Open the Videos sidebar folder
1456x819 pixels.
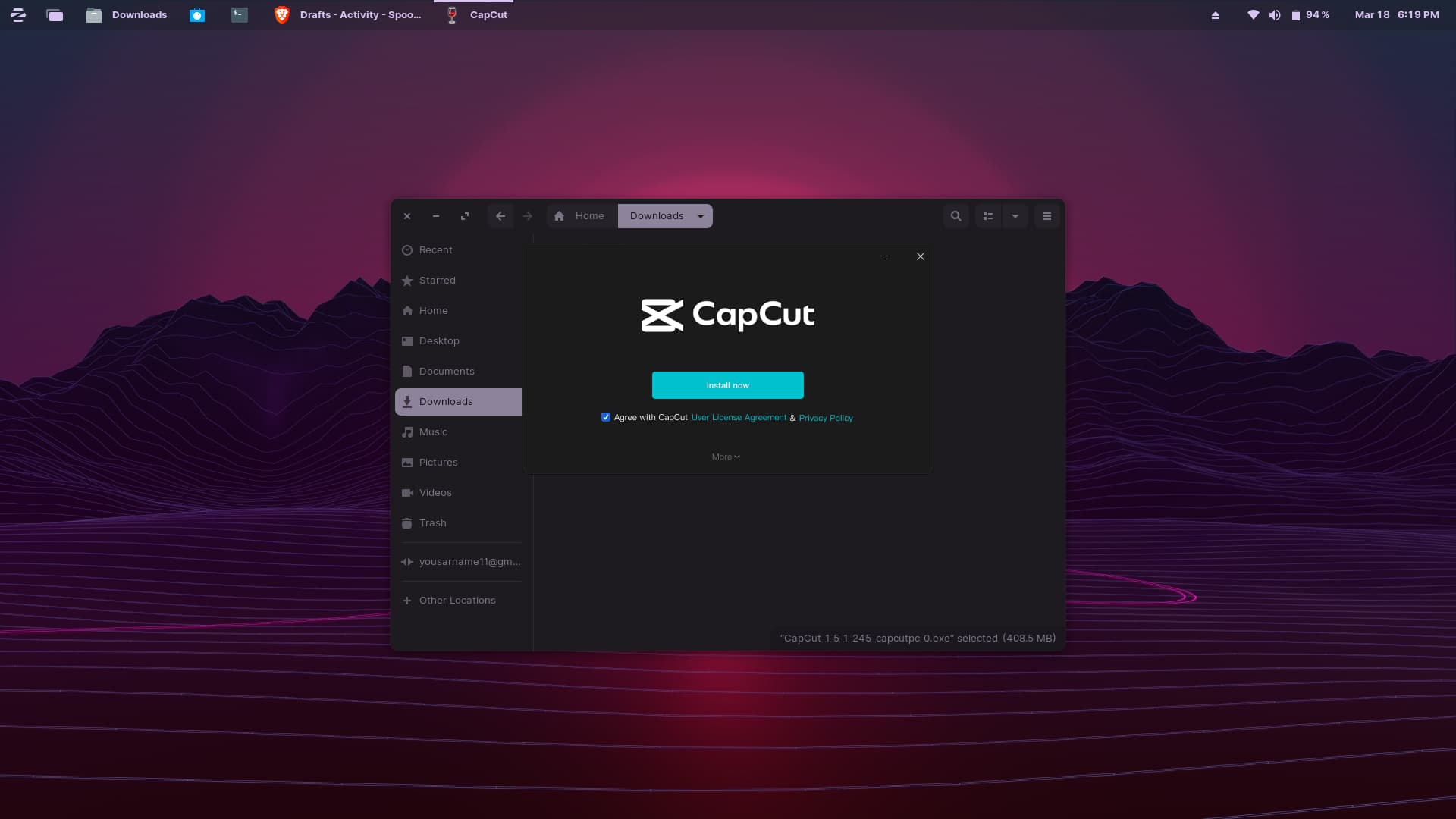pos(458,493)
